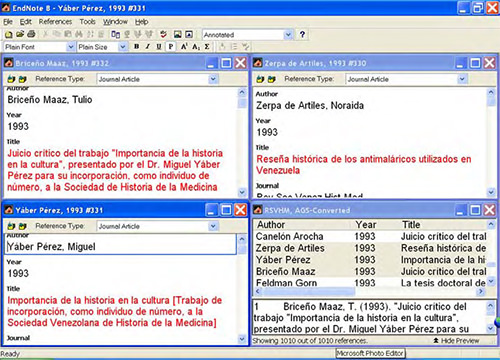The width and height of the screenshot is (500, 360).
Task: Open the Window menu
Action: [x=115, y=22]
